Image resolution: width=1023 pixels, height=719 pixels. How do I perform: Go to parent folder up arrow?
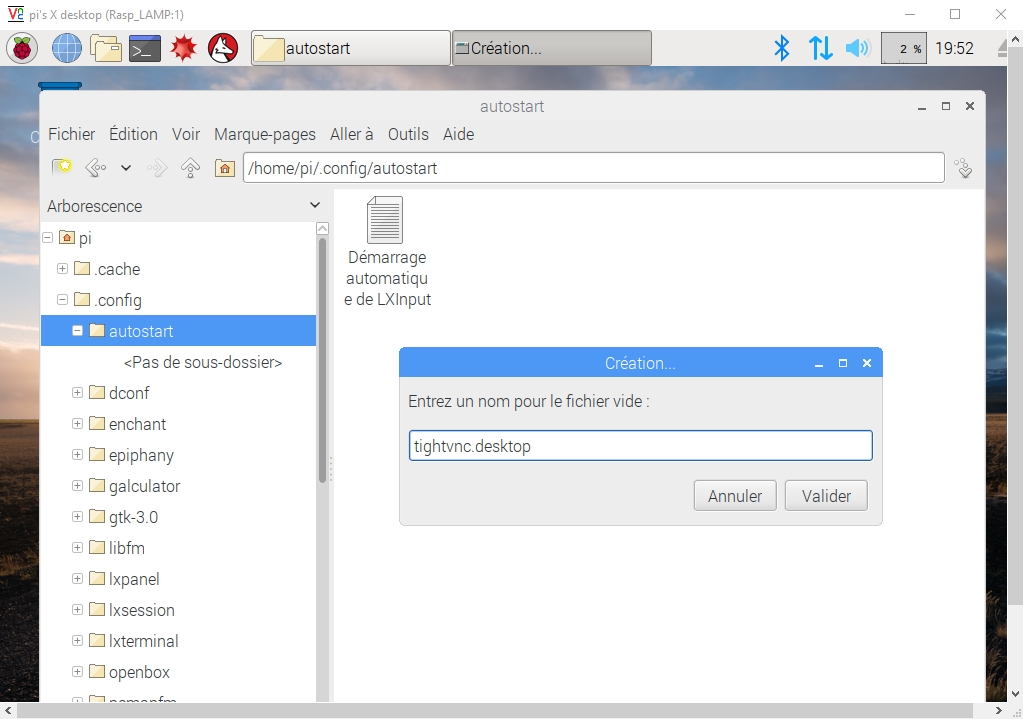191,168
